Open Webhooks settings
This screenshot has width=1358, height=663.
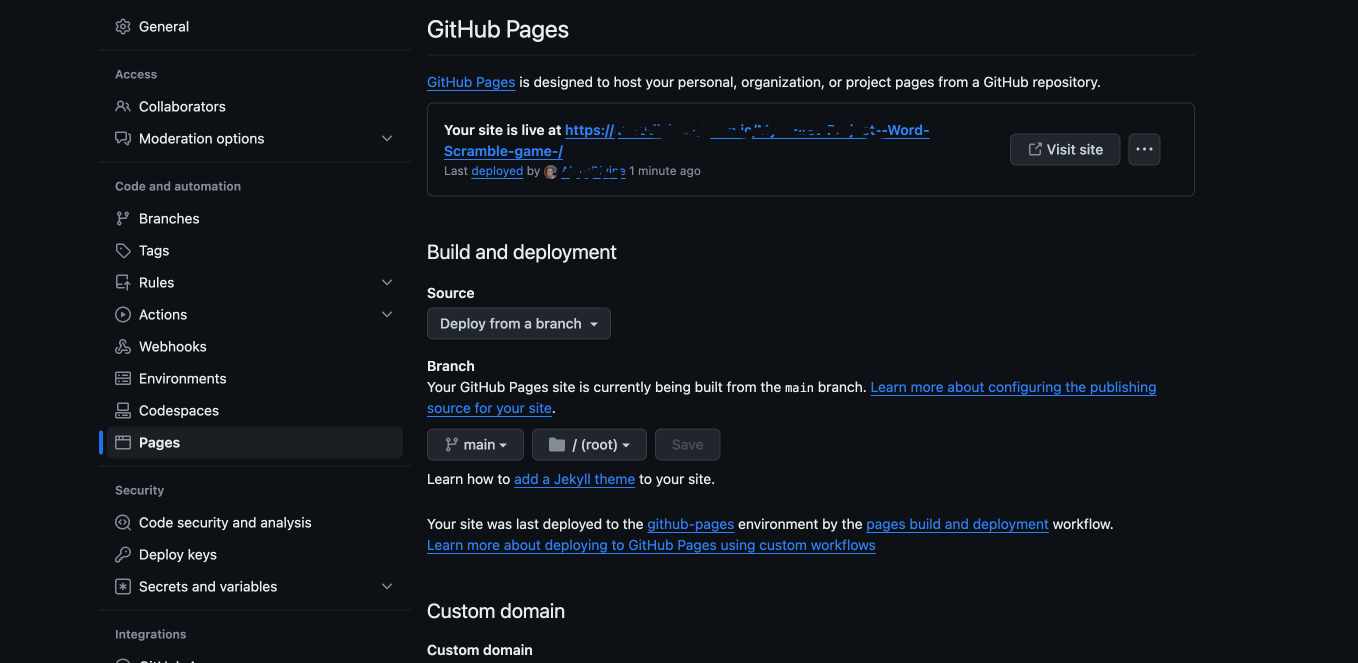255,347
